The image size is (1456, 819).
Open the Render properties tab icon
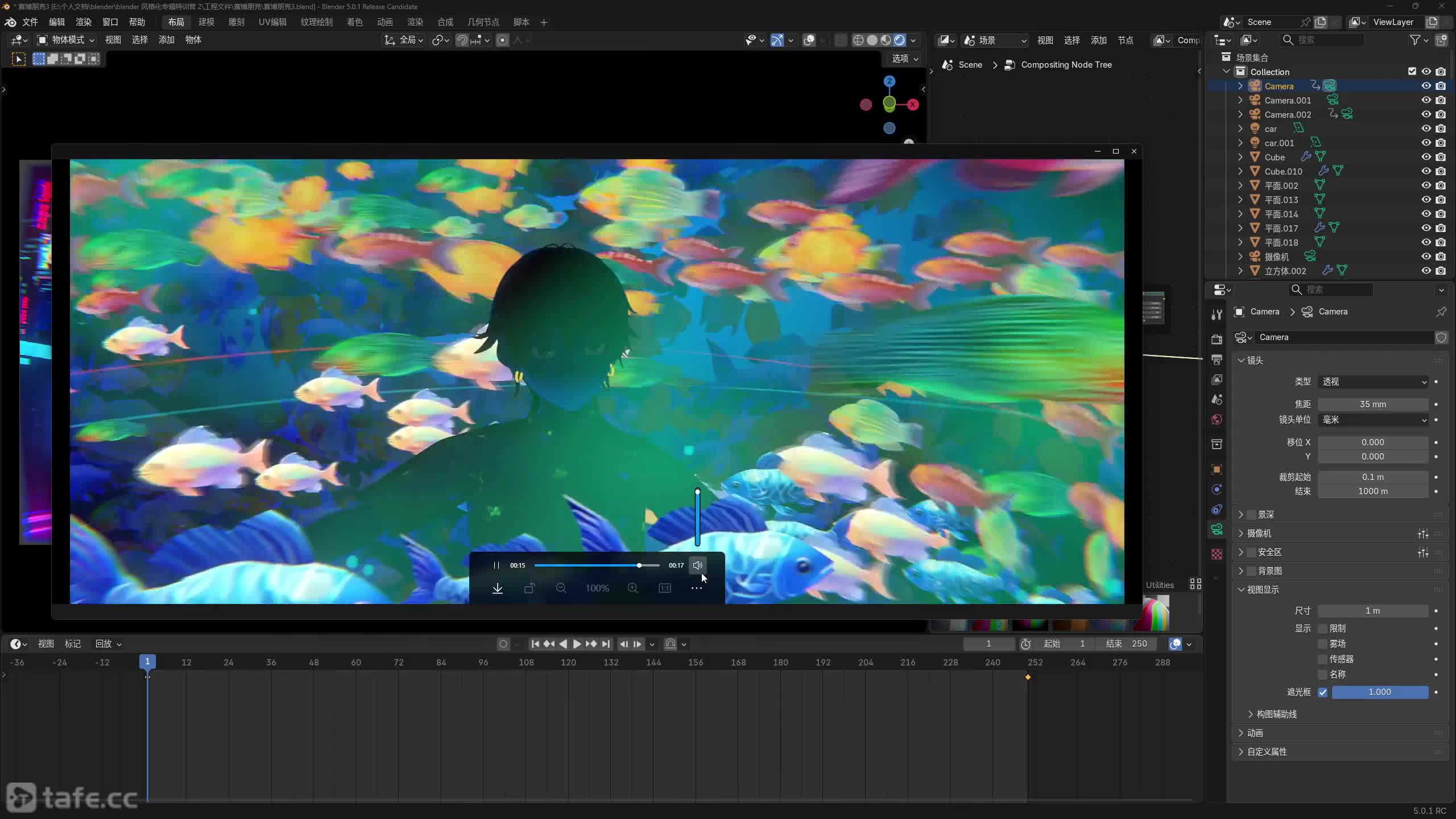pyautogui.click(x=1217, y=340)
